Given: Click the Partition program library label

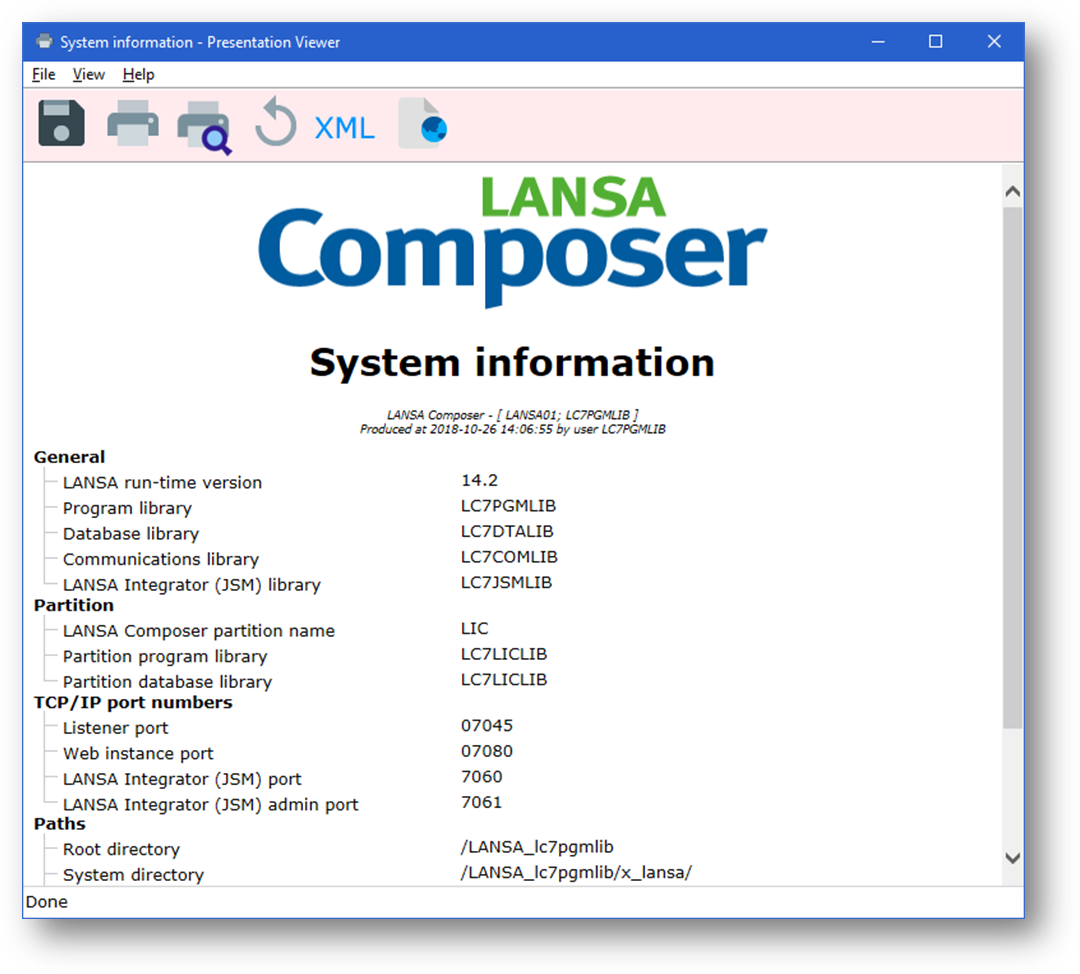Looking at the screenshot, I should (165, 656).
